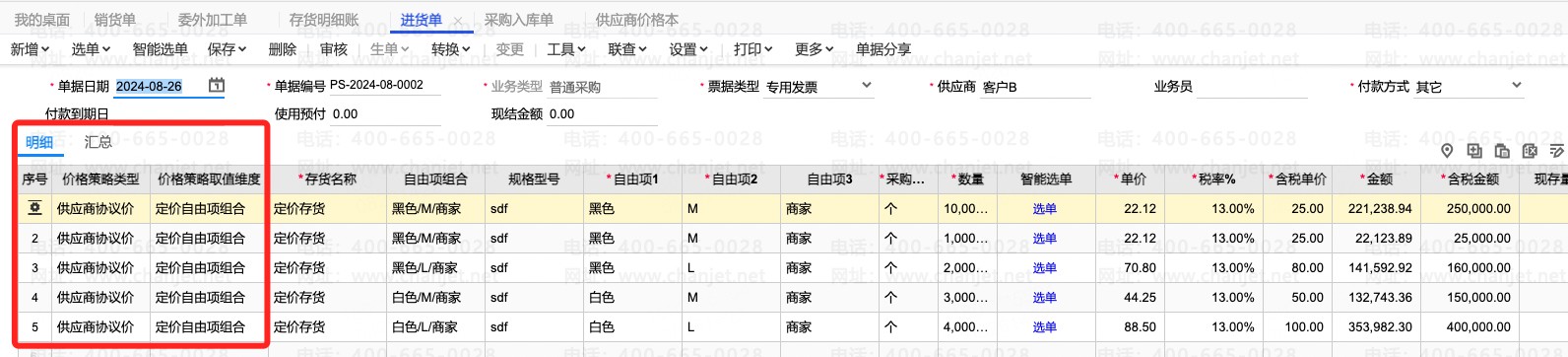Click 选单 link in row 4
The image size is (1568, 357).
pyautogui.click(x=1044, y=298)
